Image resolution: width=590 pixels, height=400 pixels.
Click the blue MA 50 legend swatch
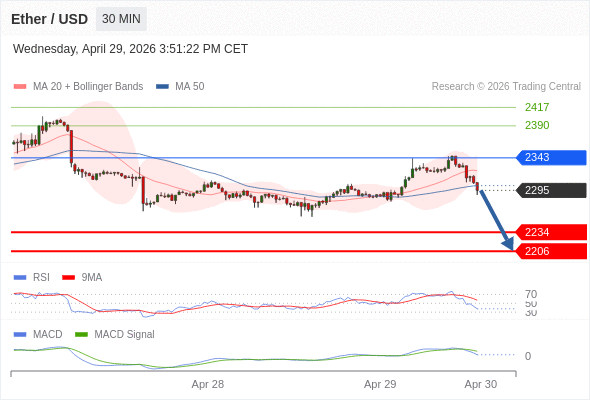point(162,87)
